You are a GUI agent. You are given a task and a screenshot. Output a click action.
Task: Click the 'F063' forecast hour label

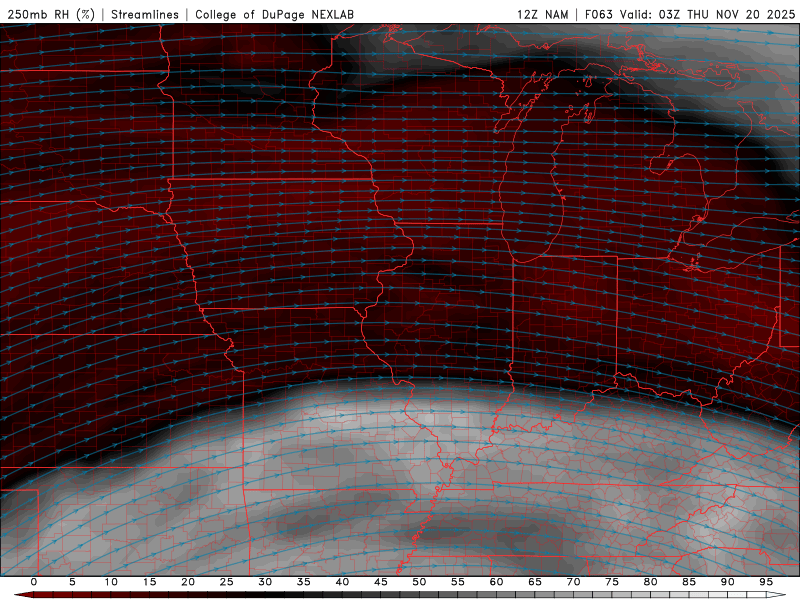598,14
